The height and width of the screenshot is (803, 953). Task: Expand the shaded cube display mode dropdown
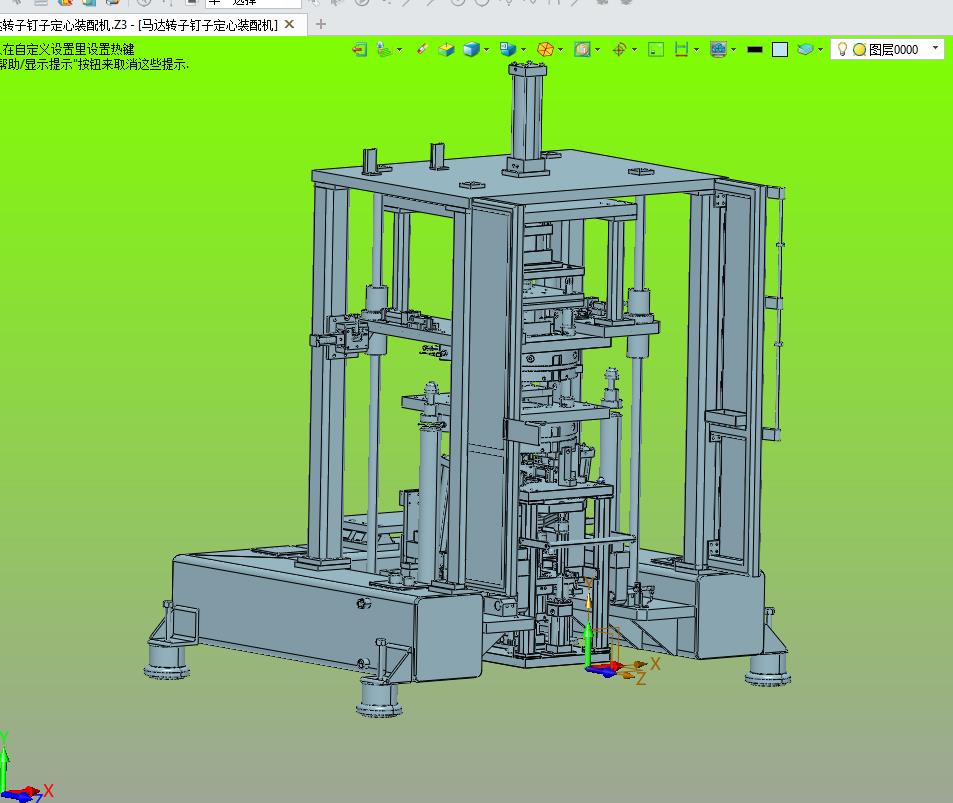(x=486, y=50)
